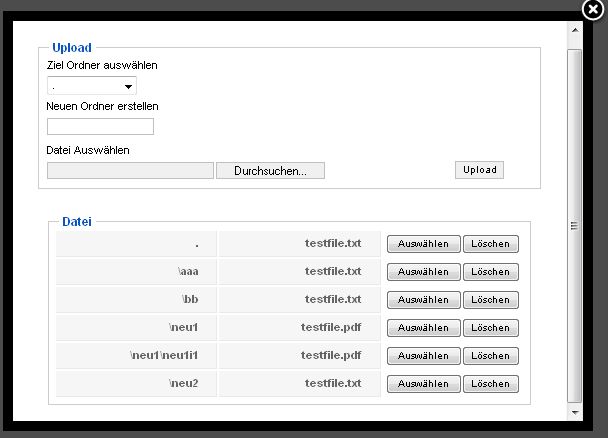This screenshot has height=438, width=608.
Task: Click Auswählen in the \neu2 row
Action: click(x=423, y=384)
